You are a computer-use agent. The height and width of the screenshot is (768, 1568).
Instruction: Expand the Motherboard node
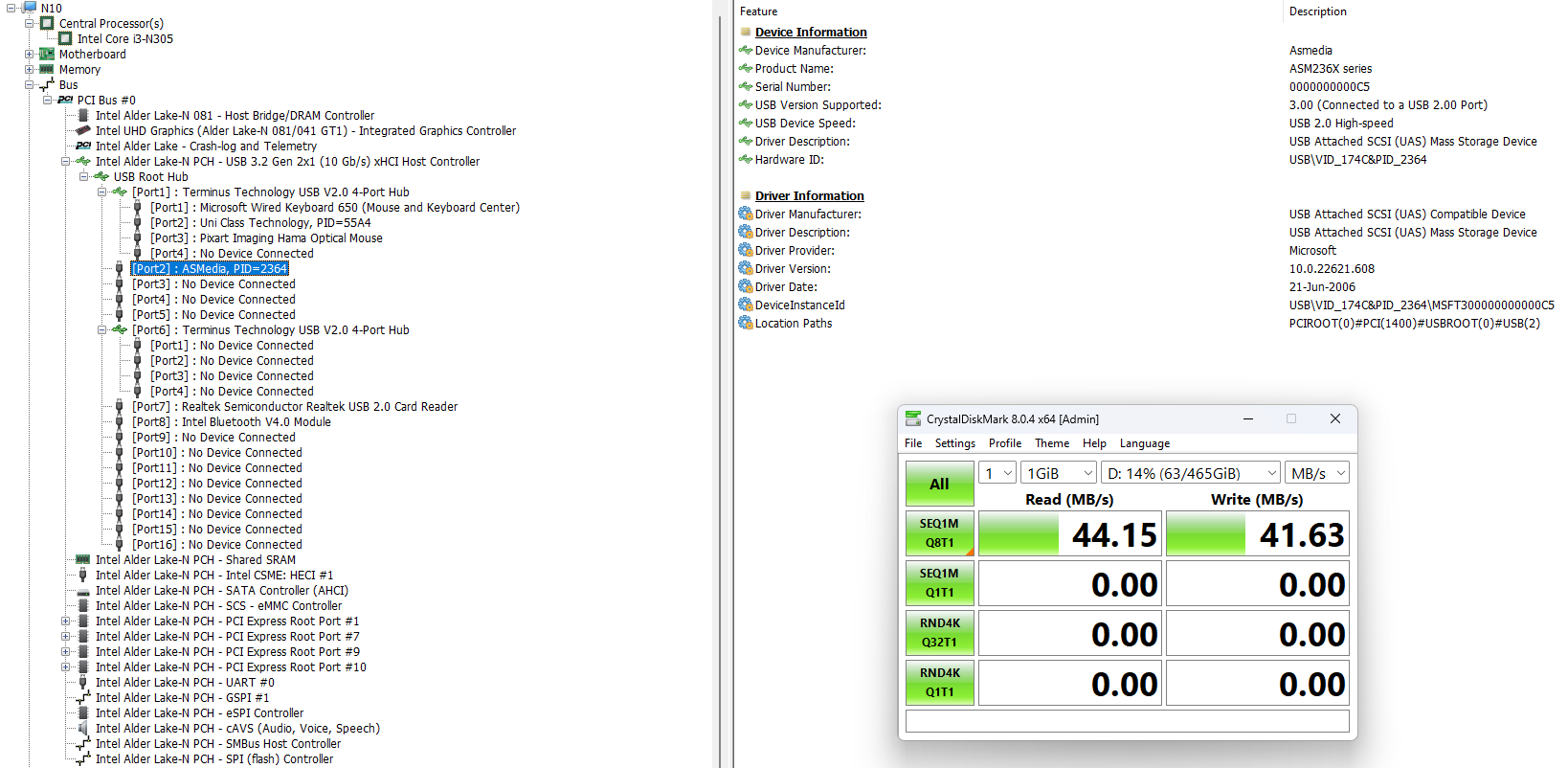[29, 54]
